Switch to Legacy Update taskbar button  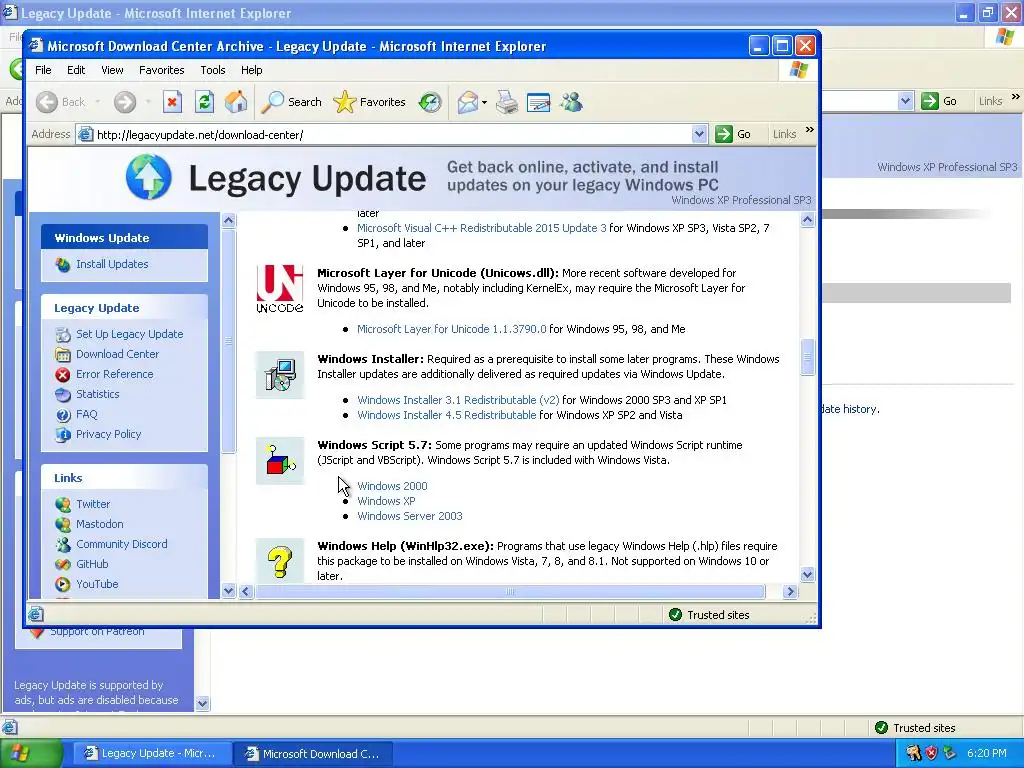(x=150, y=753)
